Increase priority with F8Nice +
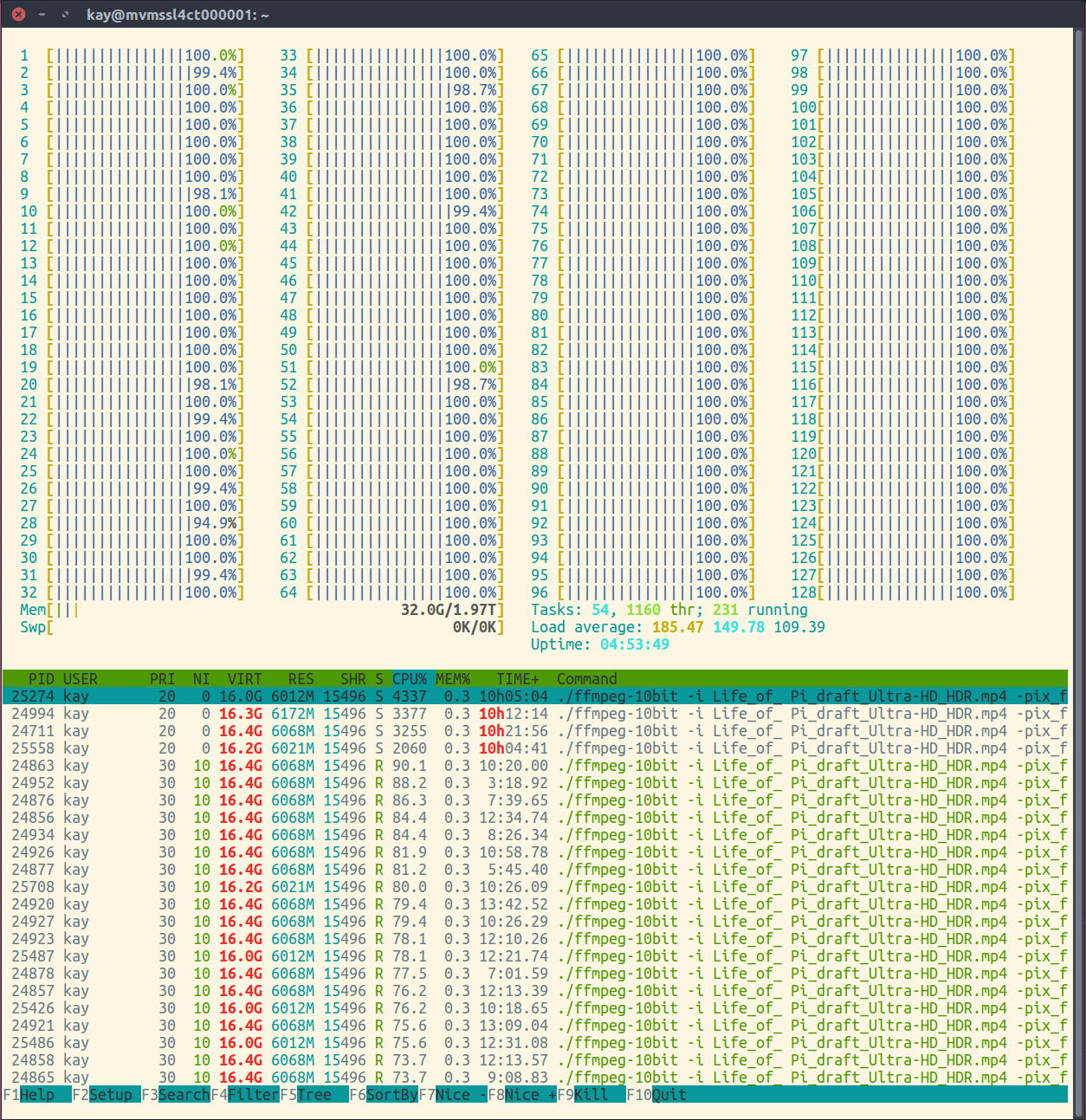This screenshot has height=1120, width=1086. (520, 1094)
